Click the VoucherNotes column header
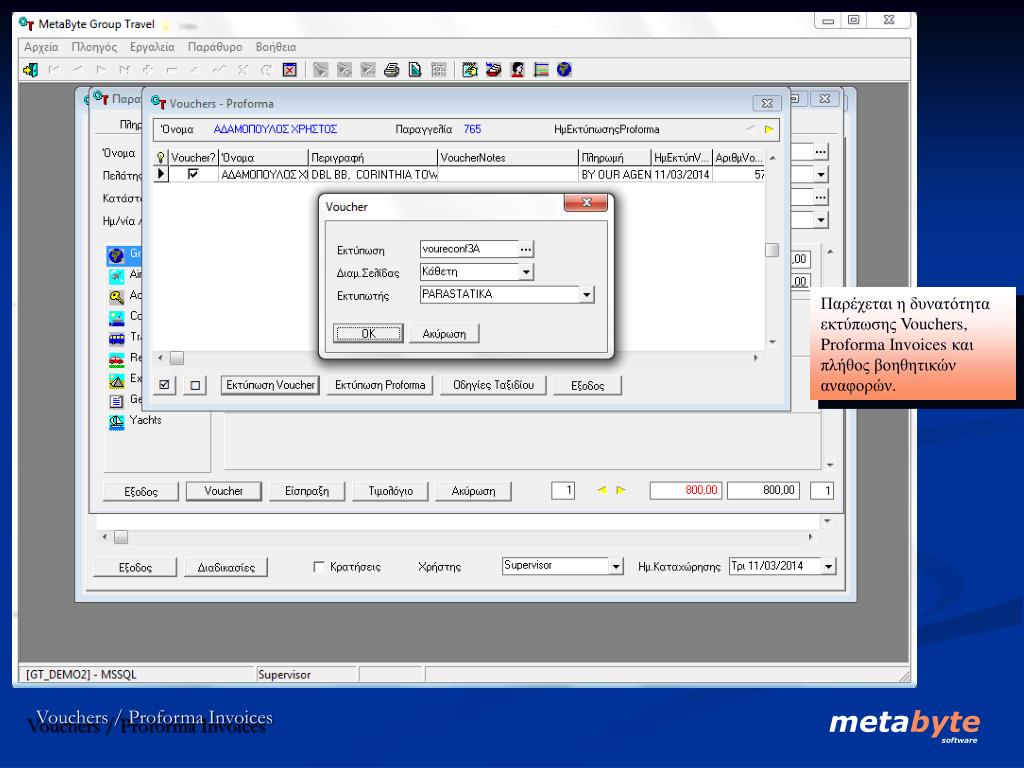1024x768 pixels. pos(507,157)
